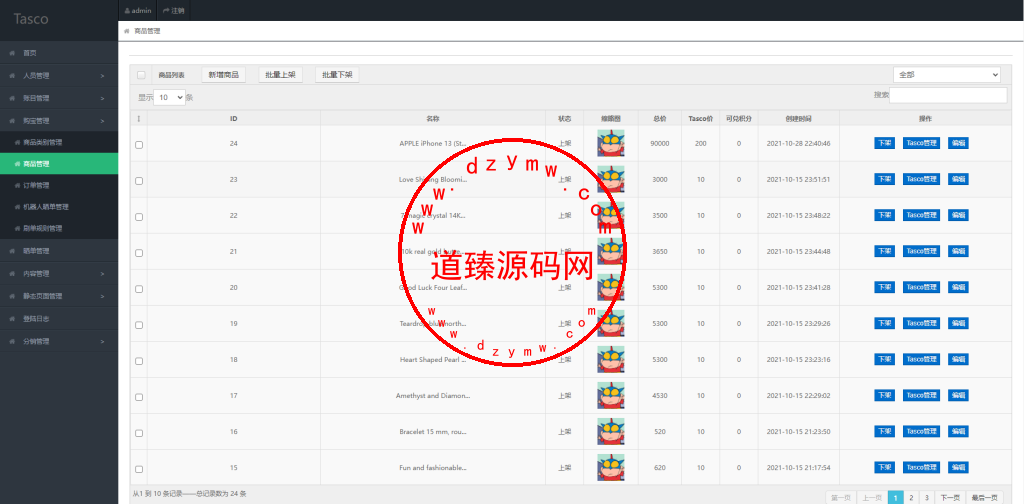Click product name Bracelet 15 mm, rou...
The image size is (1024, 504).
pos(433,432)
